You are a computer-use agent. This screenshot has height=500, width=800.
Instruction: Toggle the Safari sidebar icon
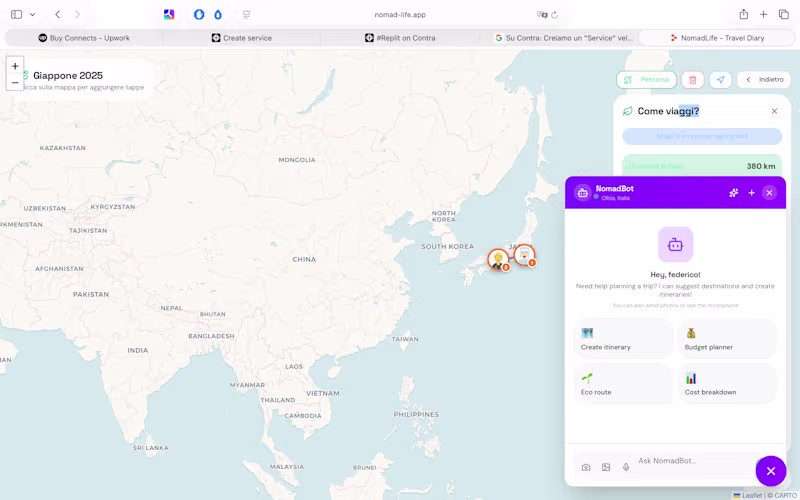tap(16, 14)
